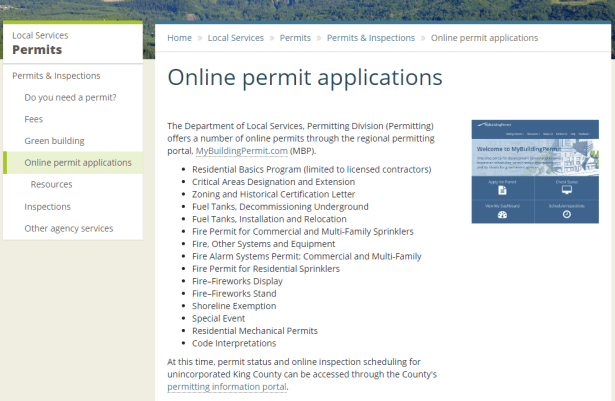Click the Check Status monitor icon
615x401 pixels.
point(566,189)
